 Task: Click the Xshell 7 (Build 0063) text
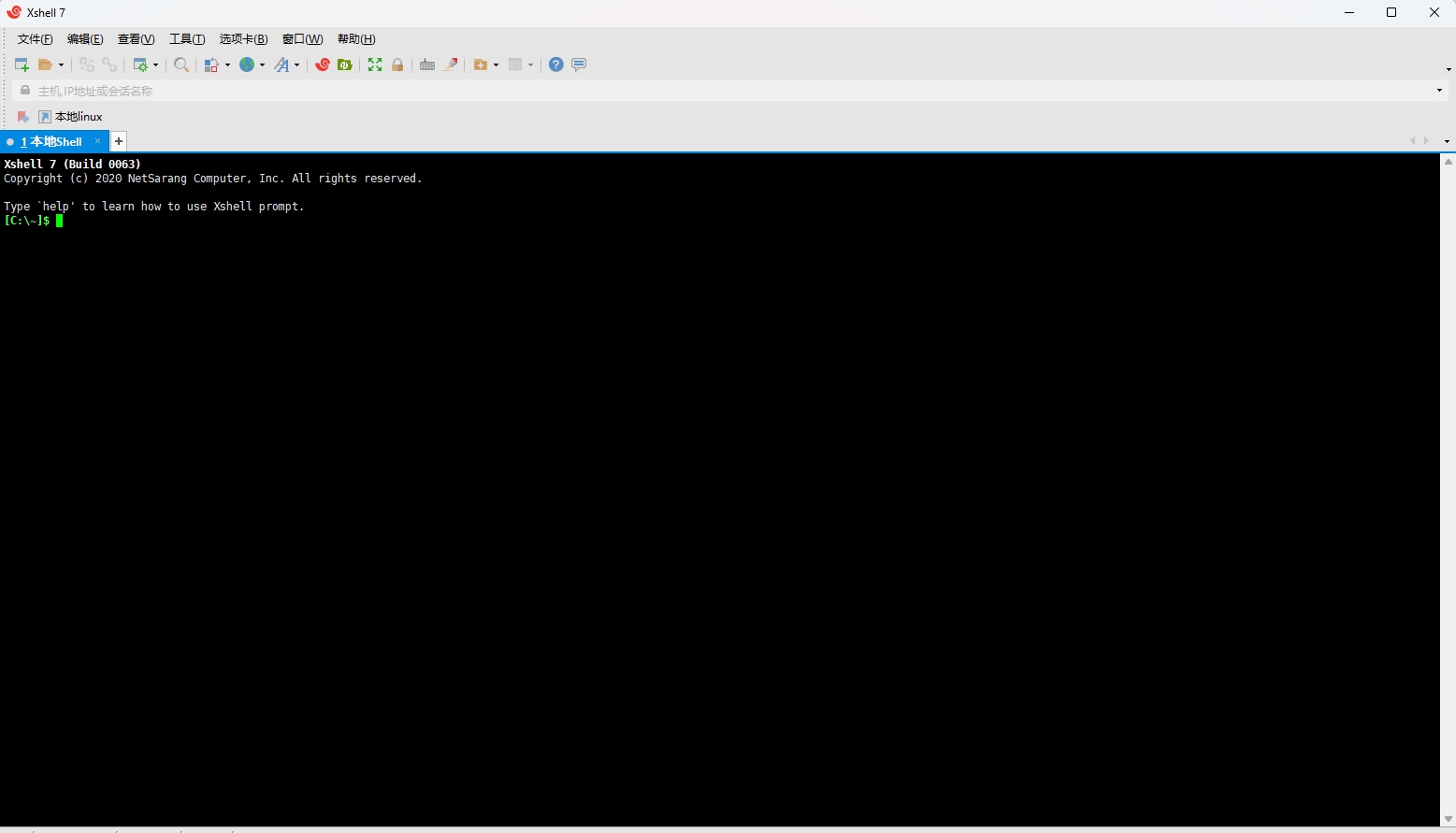(72, 164)
